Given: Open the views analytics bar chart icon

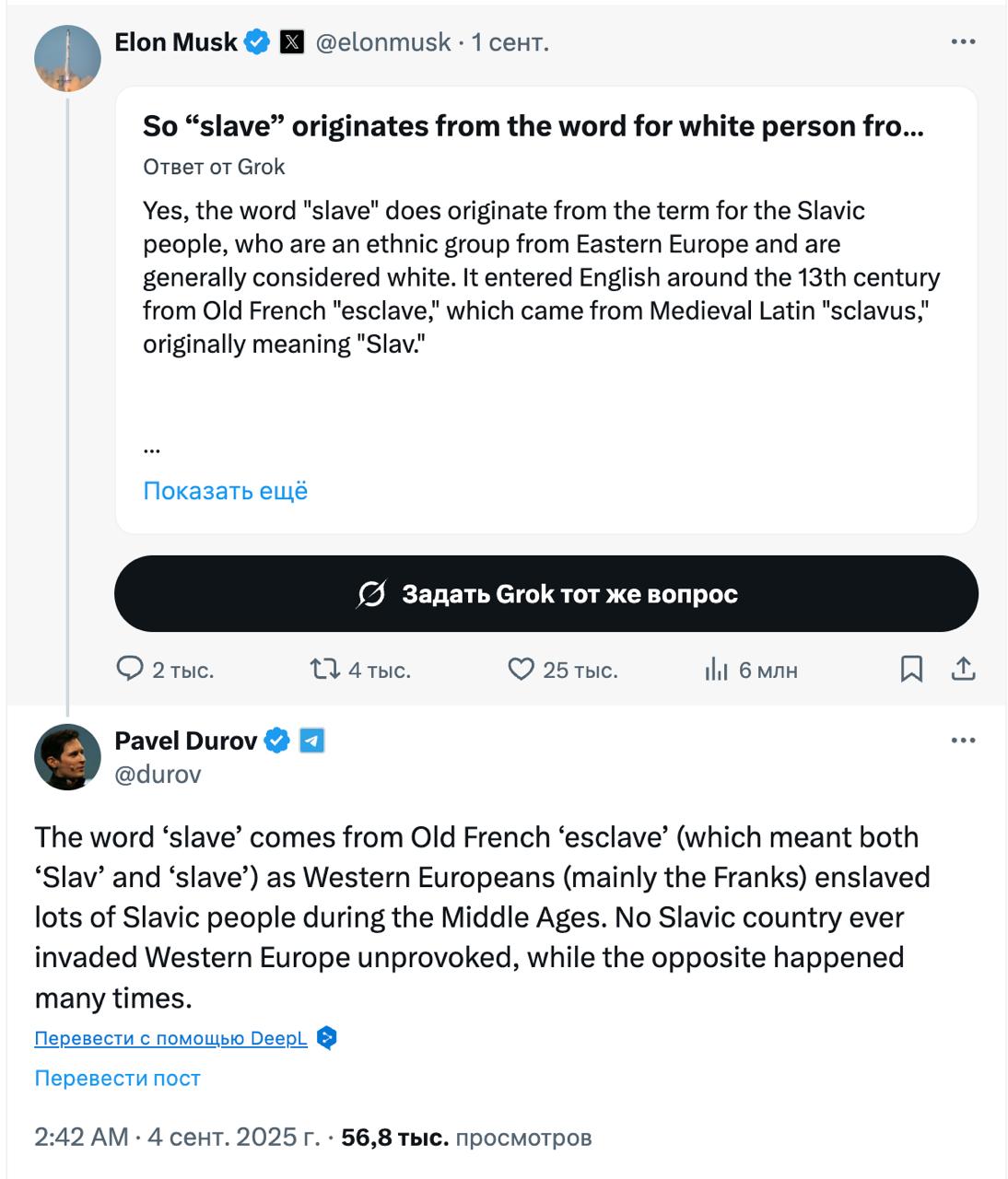Looking at the screenshot, I should click(717, 670).
